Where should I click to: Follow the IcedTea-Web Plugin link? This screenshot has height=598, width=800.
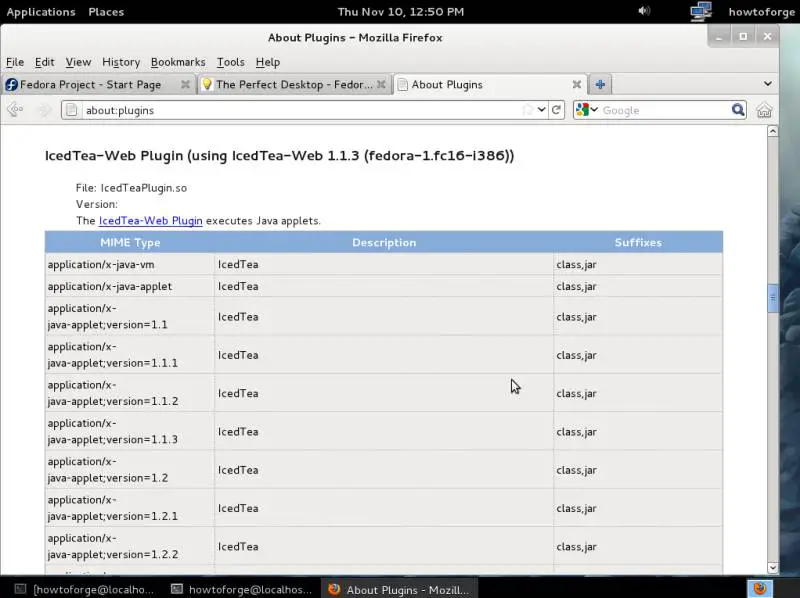(x=151, y=221)
